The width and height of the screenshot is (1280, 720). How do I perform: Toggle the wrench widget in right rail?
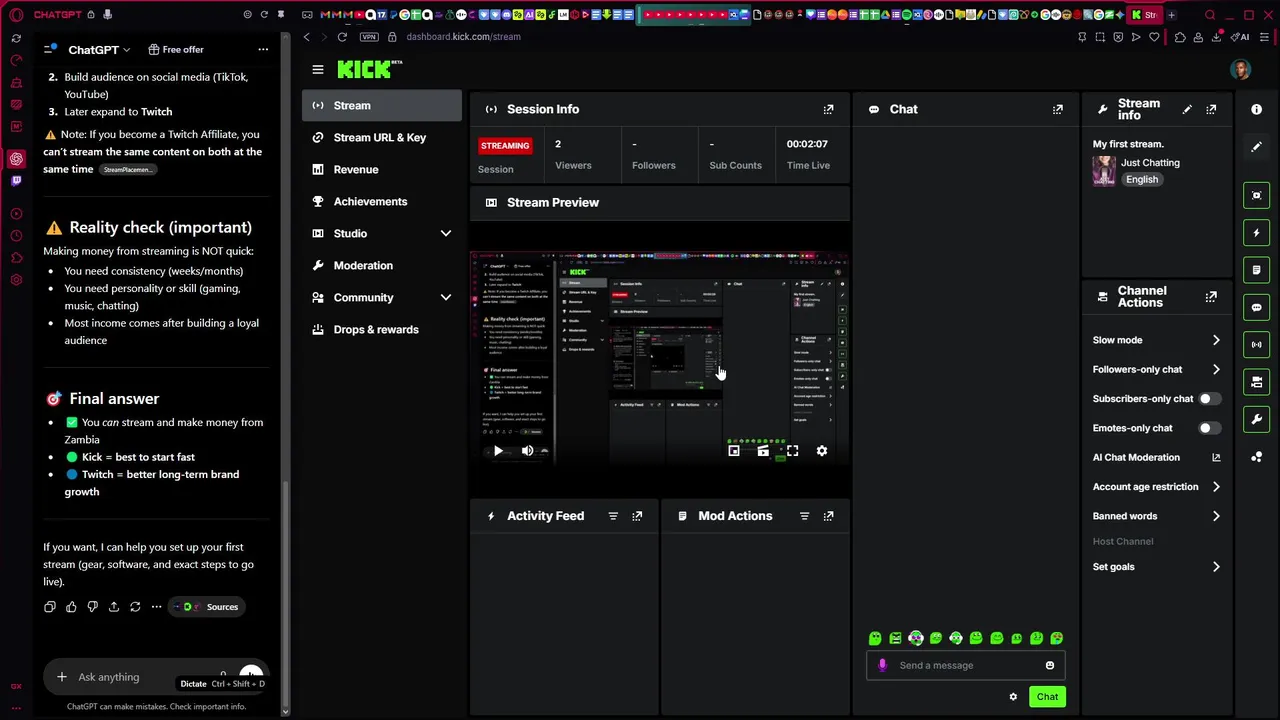point(1257,419)
